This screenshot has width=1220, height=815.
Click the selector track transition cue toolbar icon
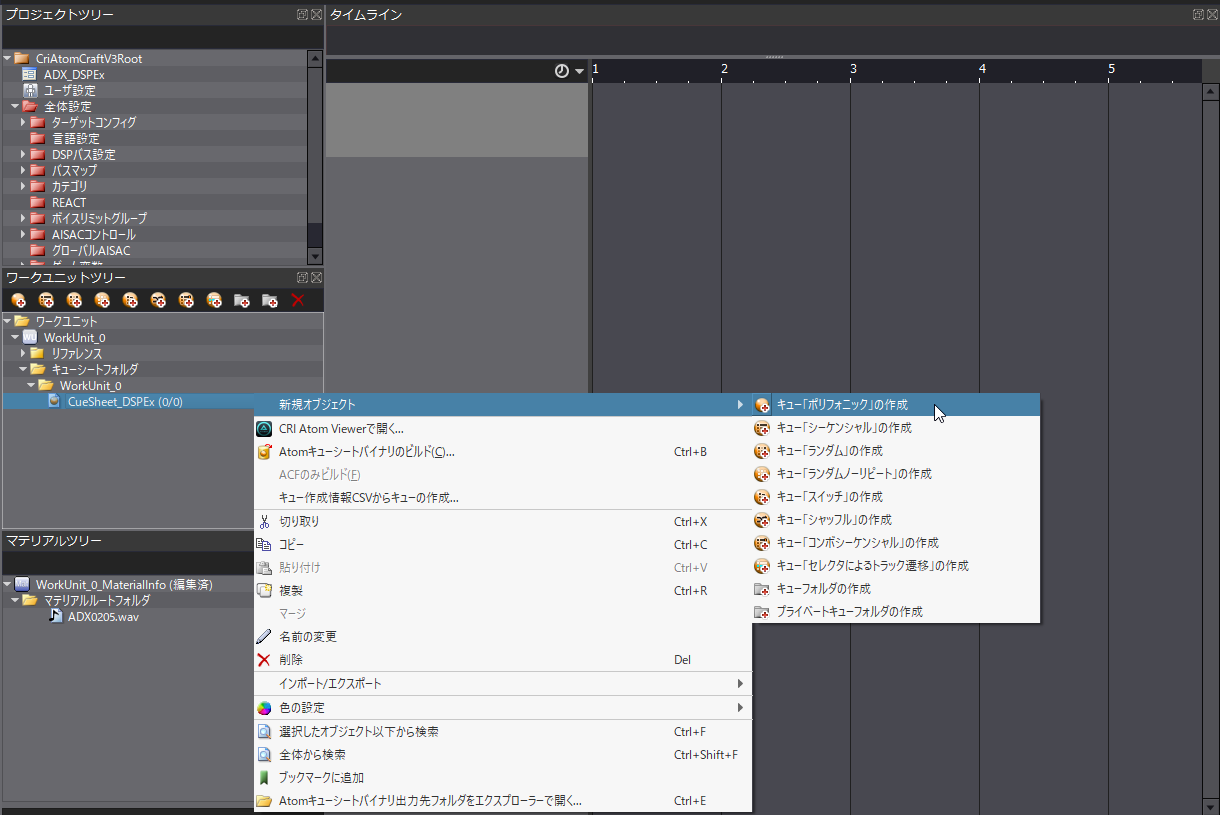click(214, 300)
